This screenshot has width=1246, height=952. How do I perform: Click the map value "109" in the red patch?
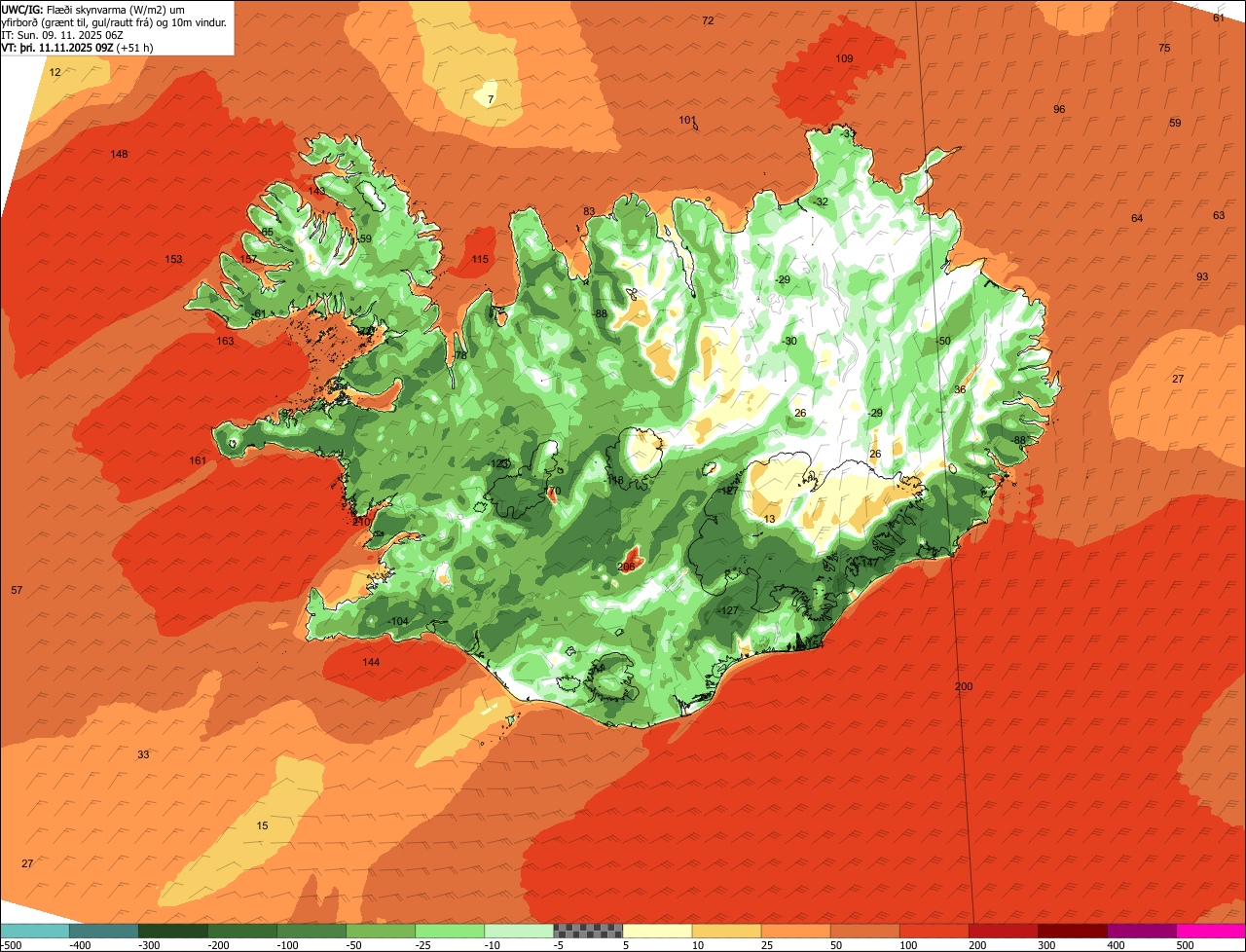pos(844,58)
